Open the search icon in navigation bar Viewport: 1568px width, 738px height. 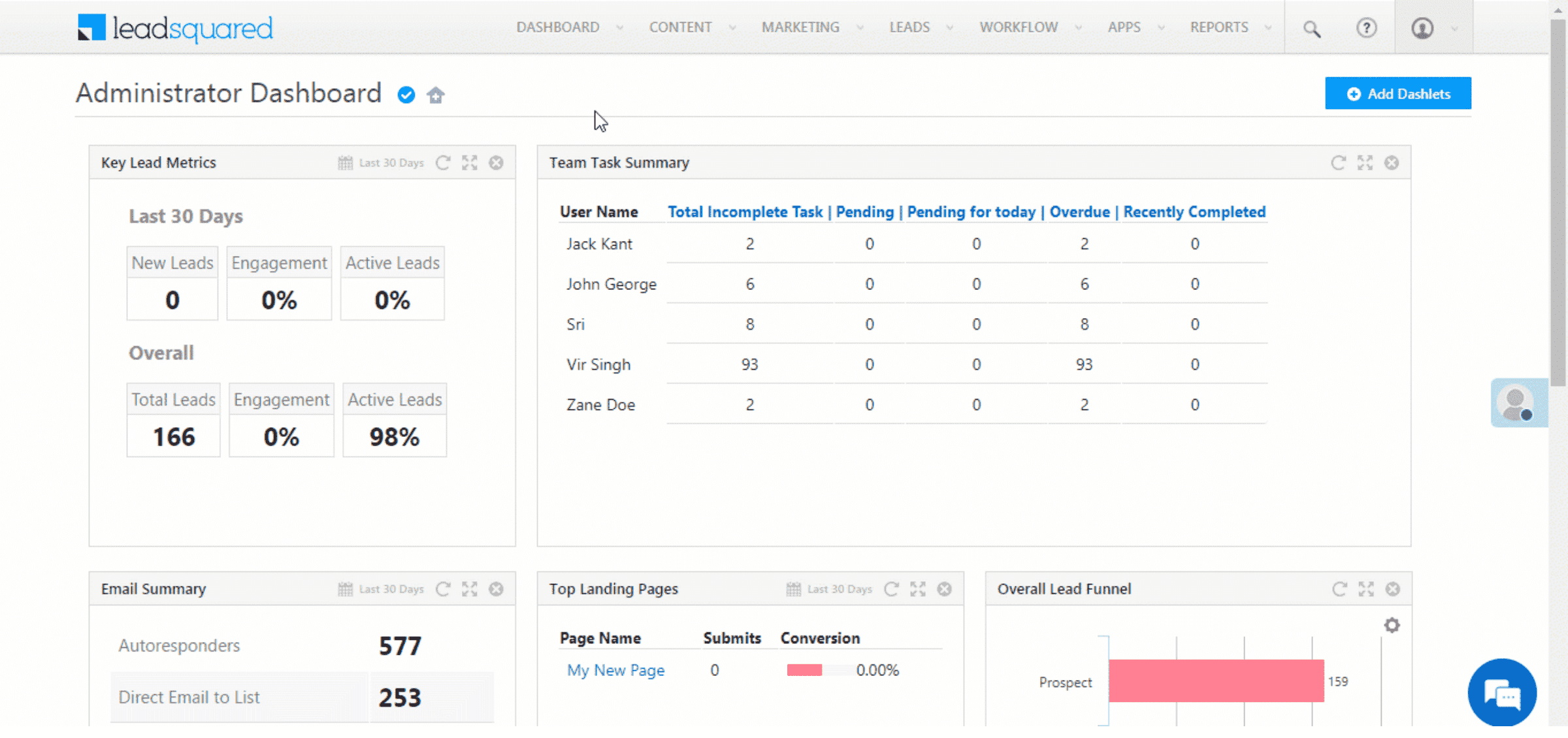(1312, 27)
